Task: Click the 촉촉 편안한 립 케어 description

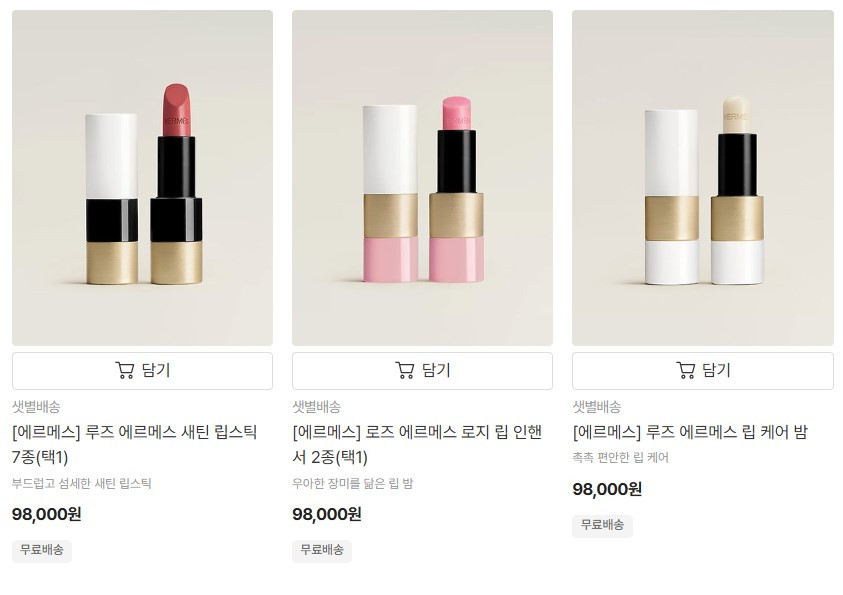Action: 620,457
